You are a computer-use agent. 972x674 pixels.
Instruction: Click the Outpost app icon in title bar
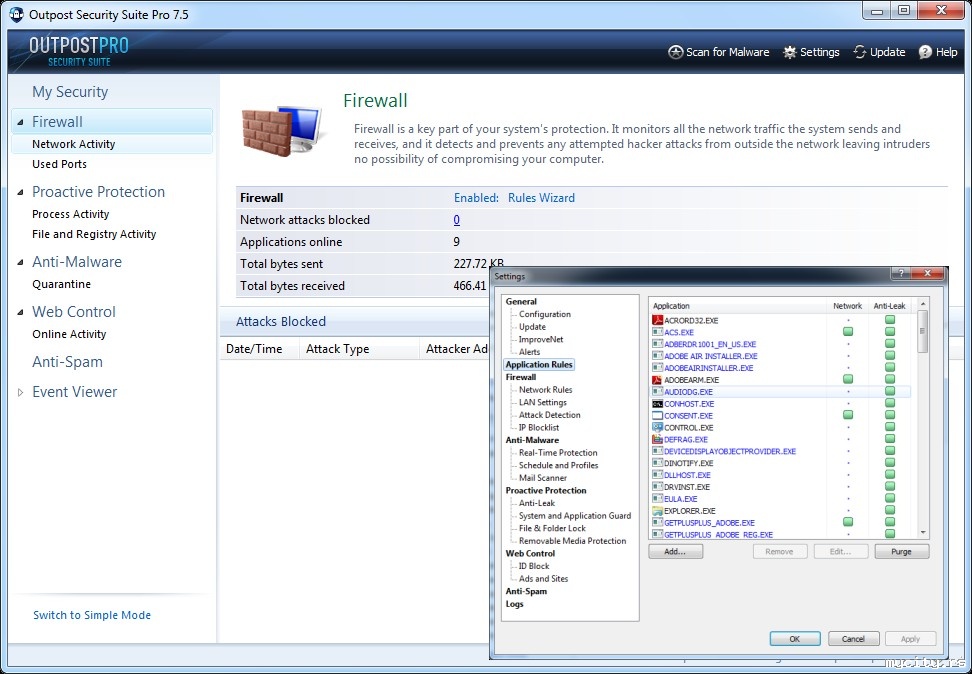pyautogui.click(x=16, y=14)
